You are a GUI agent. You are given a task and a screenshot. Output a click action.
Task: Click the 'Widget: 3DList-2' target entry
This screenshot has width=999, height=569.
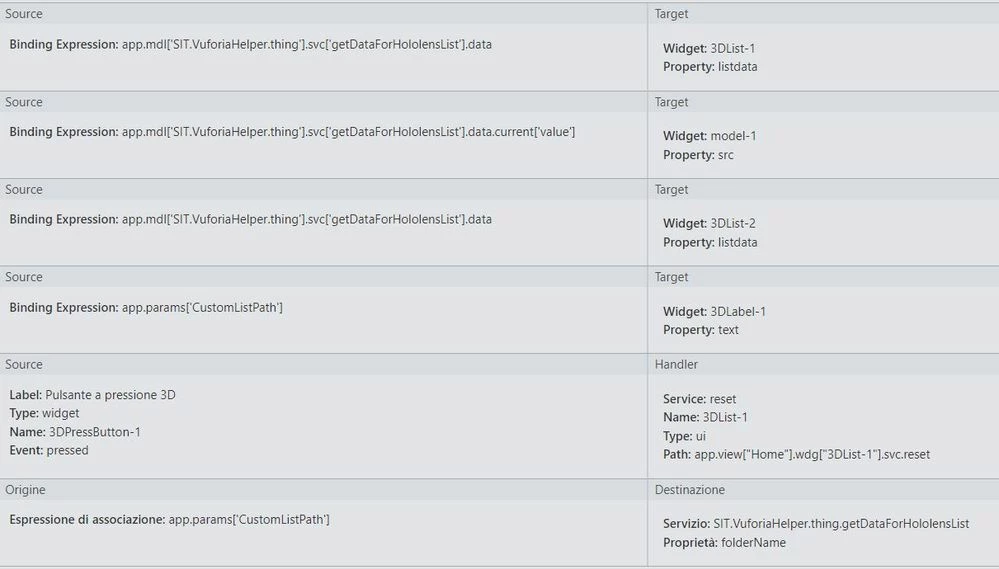(x=708, y=224)
